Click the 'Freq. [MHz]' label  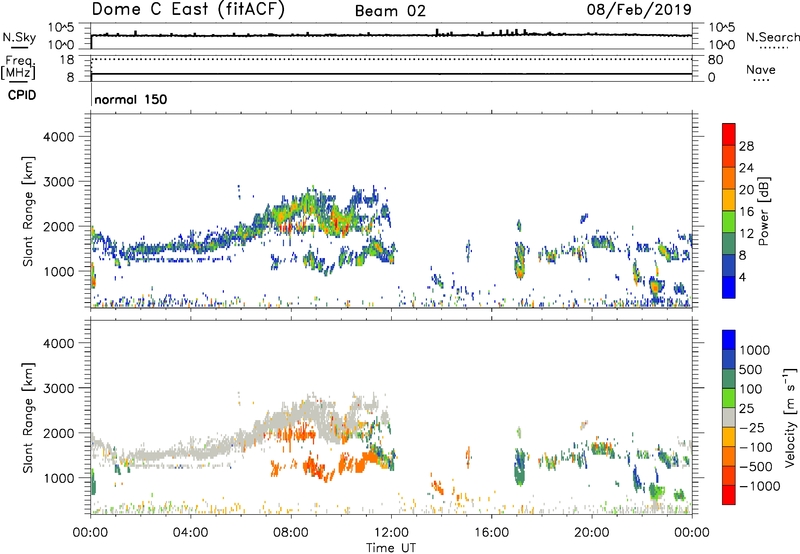pos(19,67)
